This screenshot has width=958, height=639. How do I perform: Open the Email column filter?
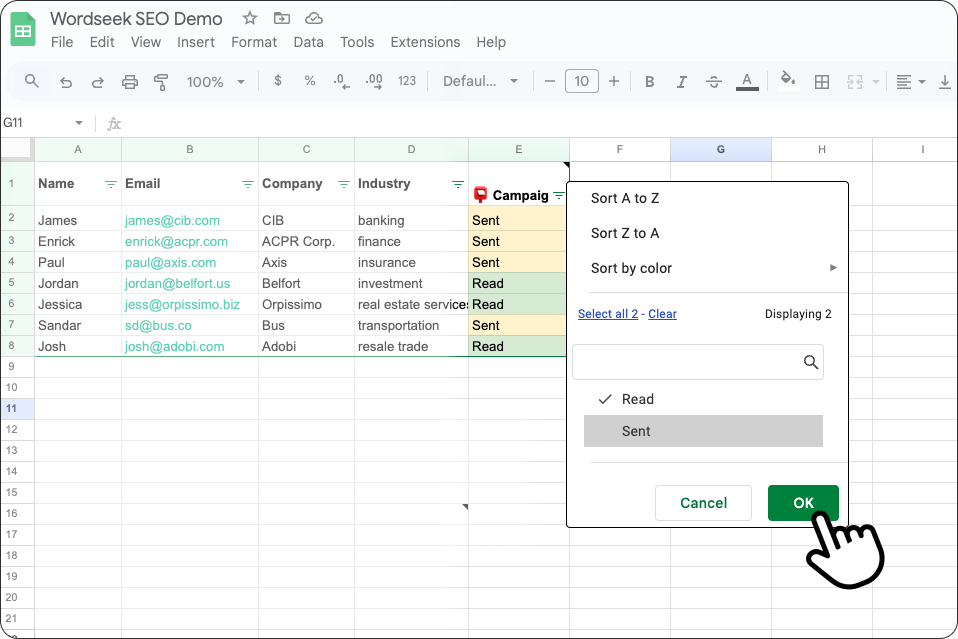pyautogui.click(x=247, y=184)
